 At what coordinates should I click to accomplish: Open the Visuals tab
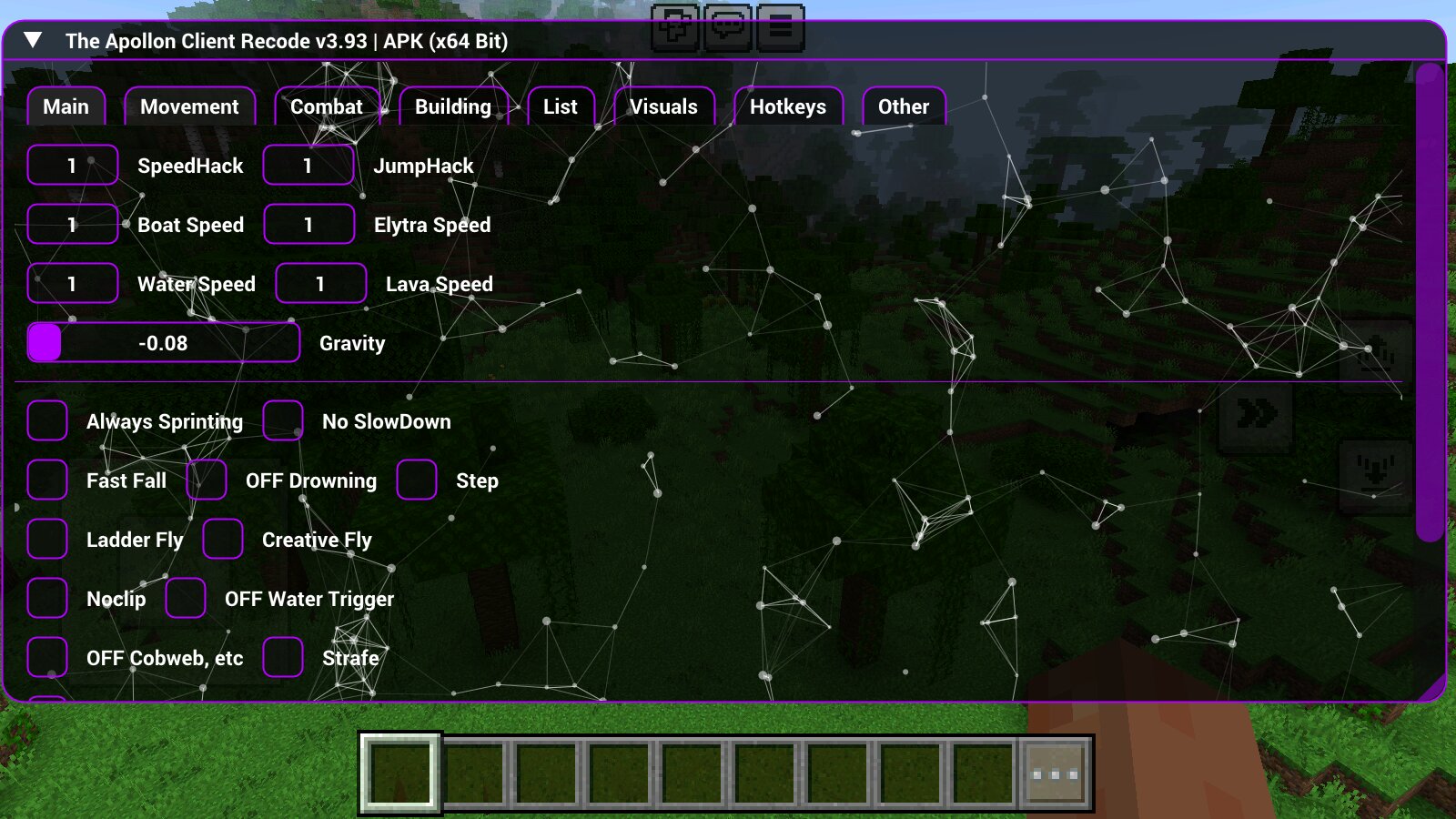[x=663, y=106]
